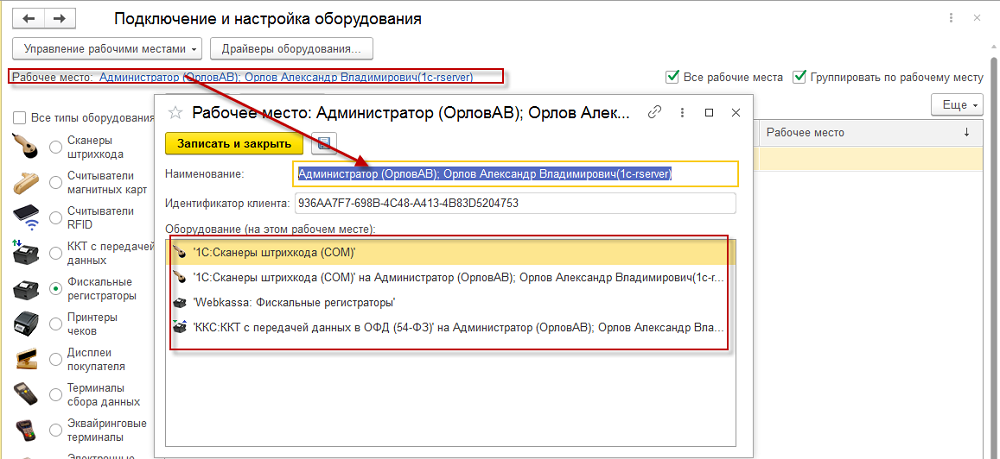The height and width of the screenshot is (459, 1000).
Task: Open the 'Управление рабочими местами' dropdown
Action: (108, 48)
